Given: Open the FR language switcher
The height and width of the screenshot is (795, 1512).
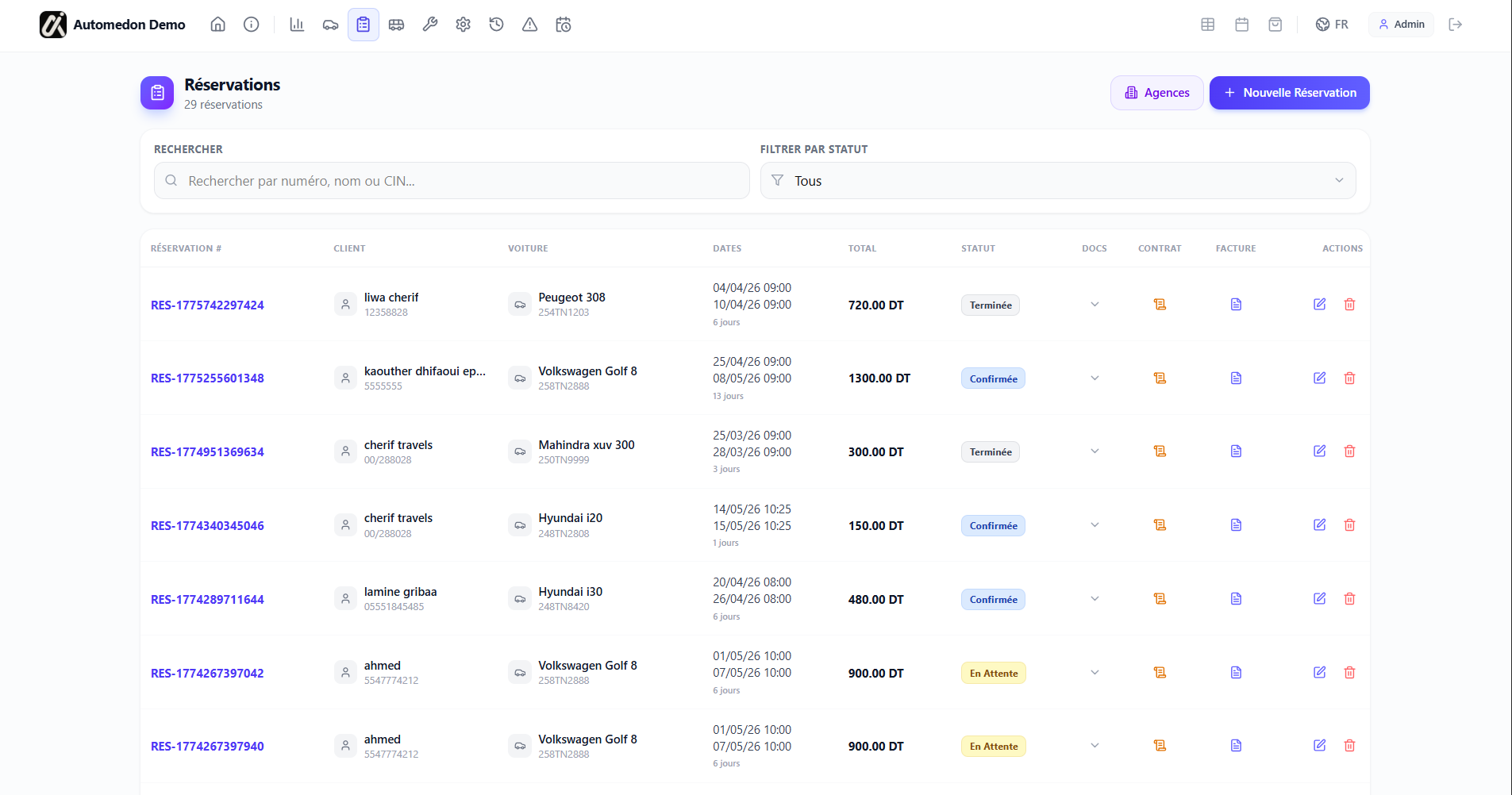Looking at the screenshot, I should pyautogui.click(x=1333, y=24).
